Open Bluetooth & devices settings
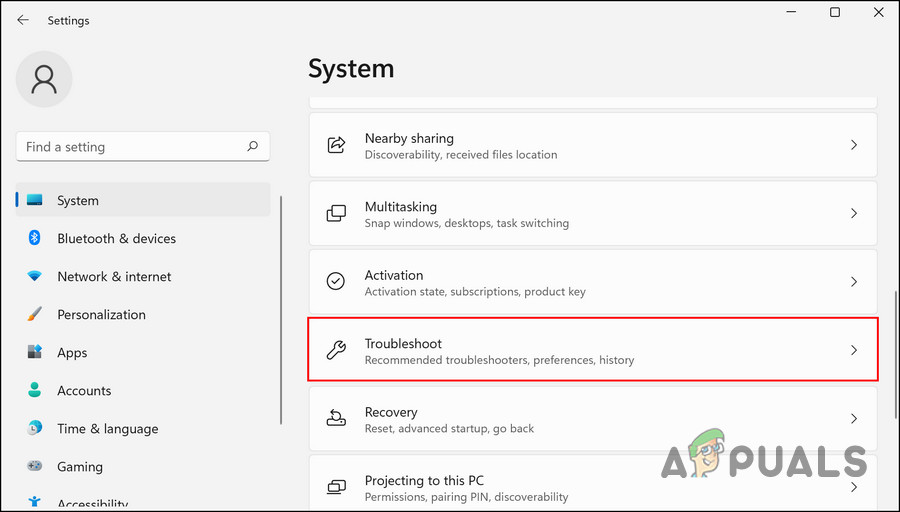Image resolution: width=900 pixels, height=512 pixels. point(143,238)
